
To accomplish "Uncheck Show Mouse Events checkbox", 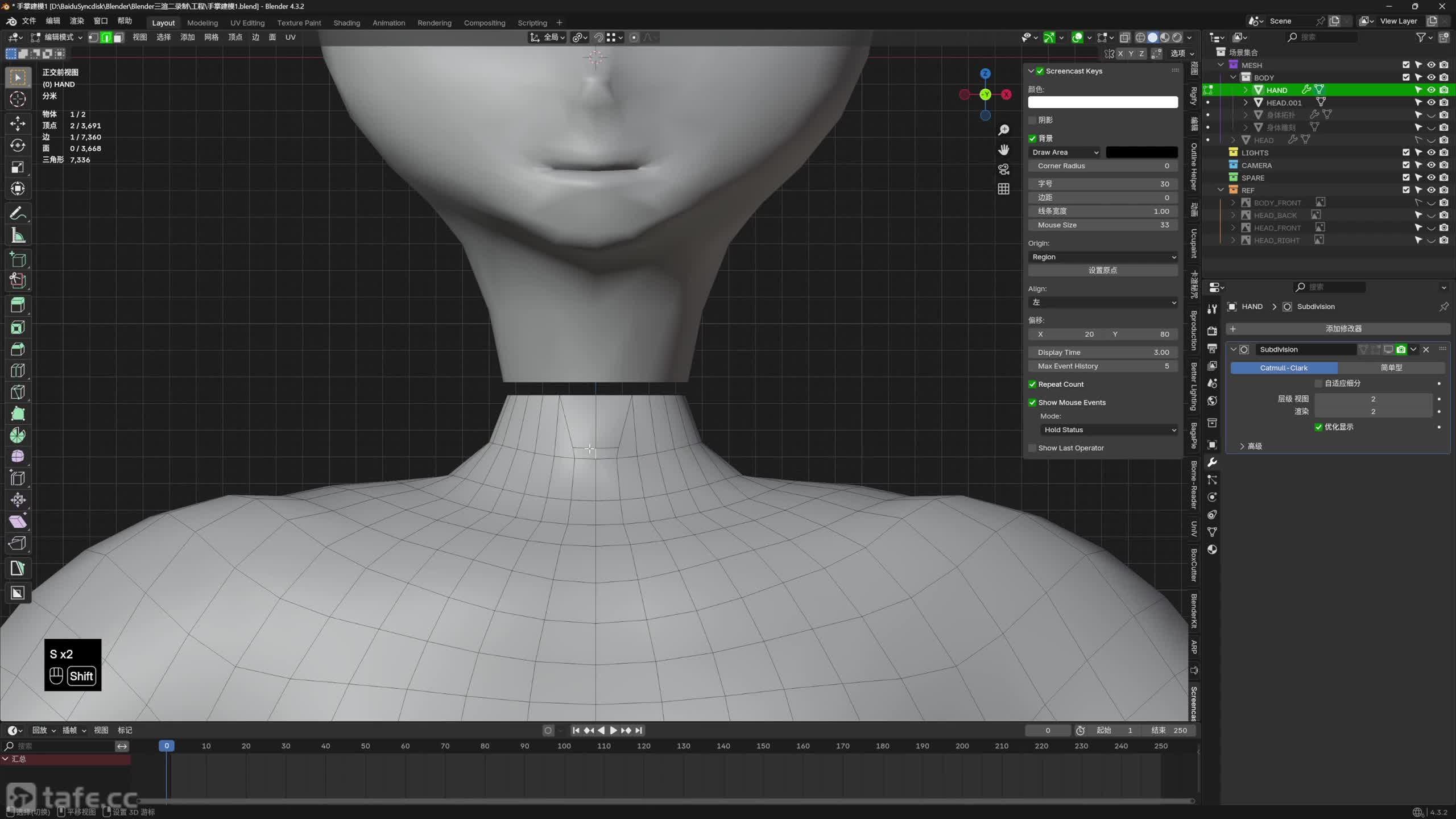I will coord(1032,403).
